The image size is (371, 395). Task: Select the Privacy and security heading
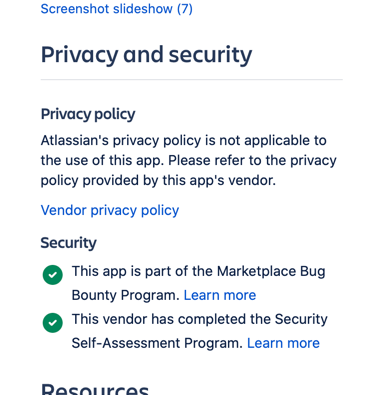click(x=146, y=55)
